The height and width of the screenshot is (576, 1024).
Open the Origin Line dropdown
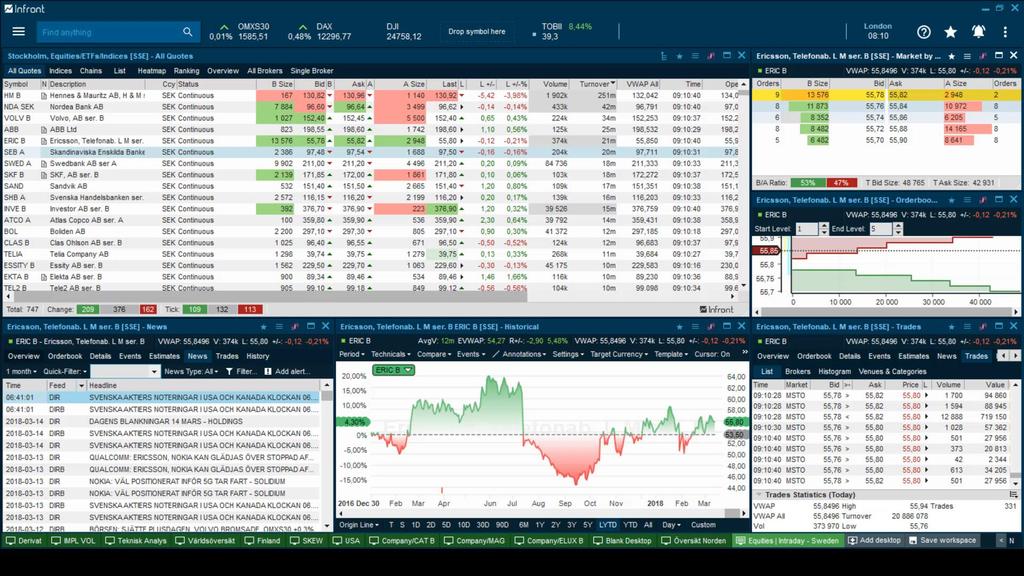(x=359, y=525)
